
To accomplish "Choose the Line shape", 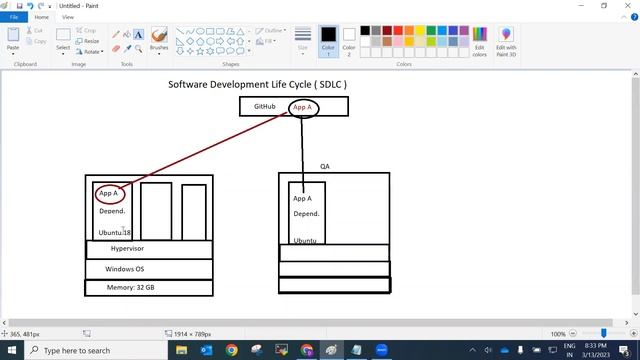I will (180, 31).
